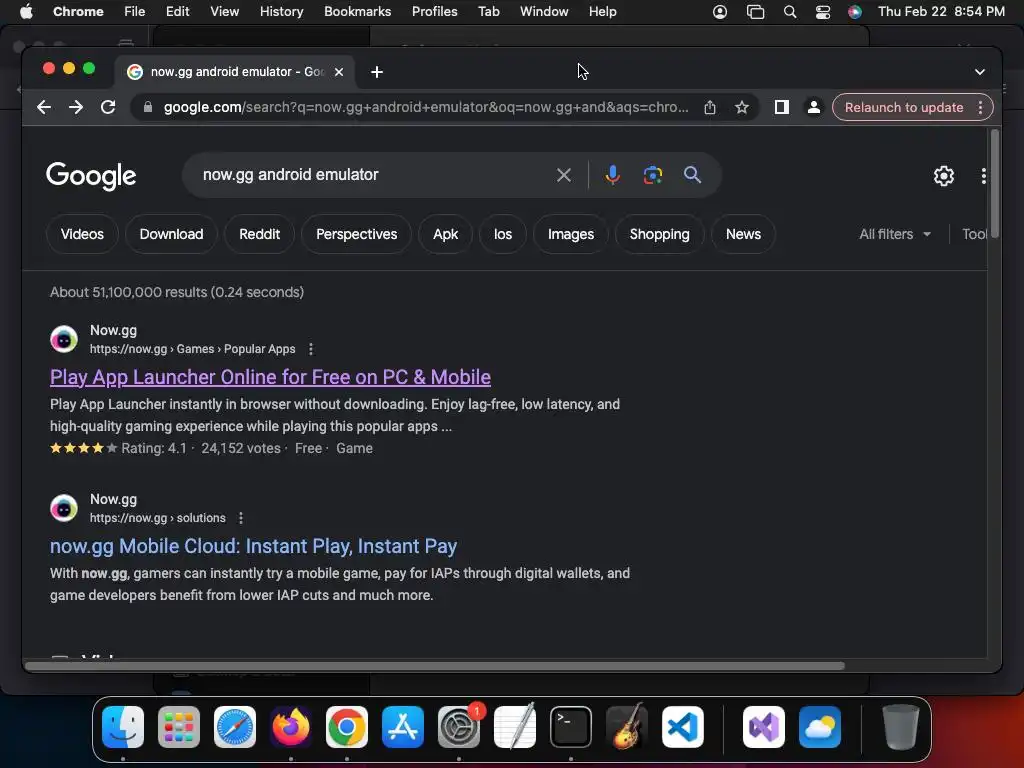This screenshot has width=1024, height=768.
Task: Search by image with Google Lens
Action: (652, 175)
